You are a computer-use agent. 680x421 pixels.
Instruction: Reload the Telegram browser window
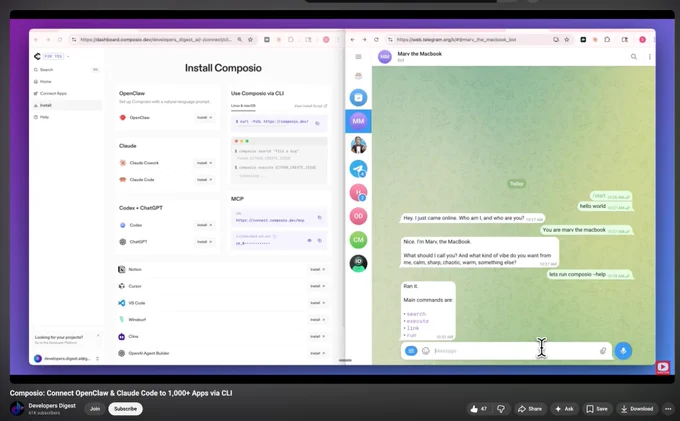(x=376, y=39)
